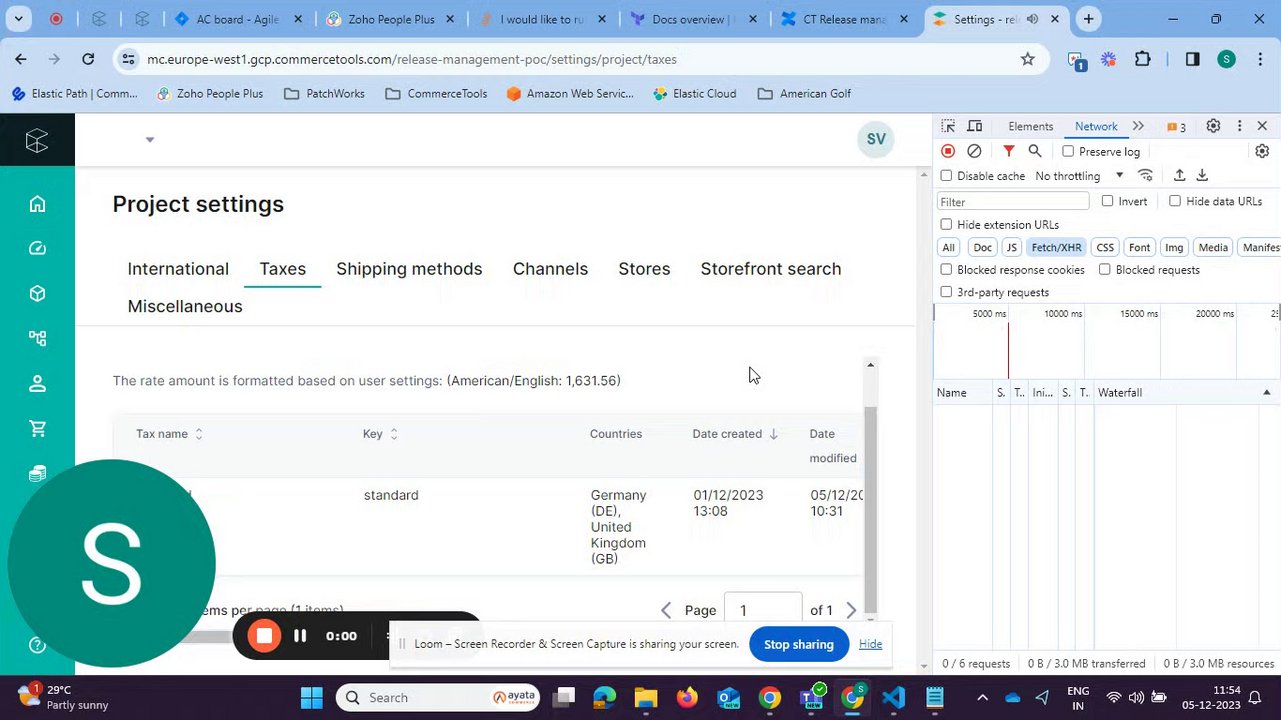Click the SV user avatar
1281x720 pixels.
[x=876, y=139]
